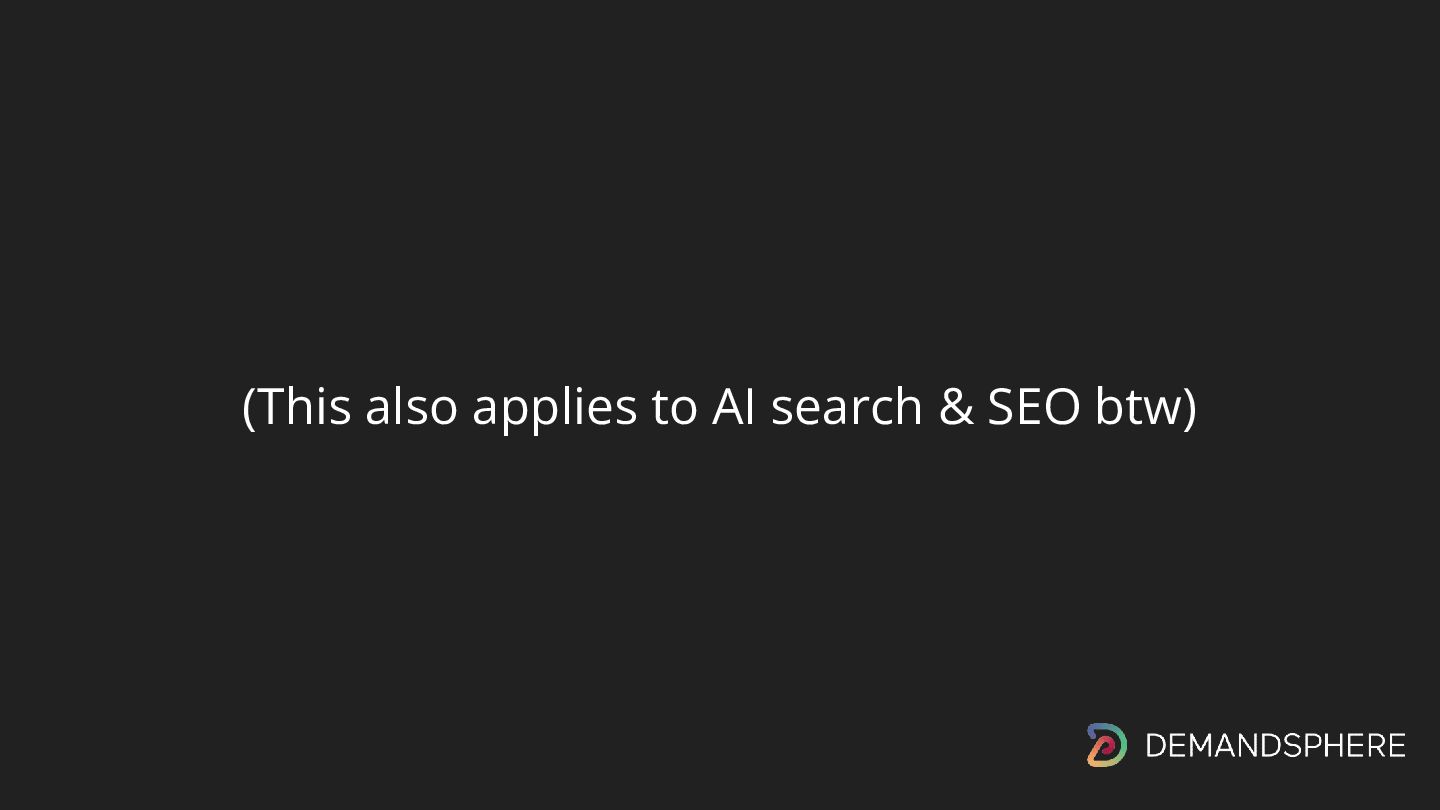
Task: Click the closing parenthesis after "btw"
Action: pyautogui.click(x=1189, y=408)
